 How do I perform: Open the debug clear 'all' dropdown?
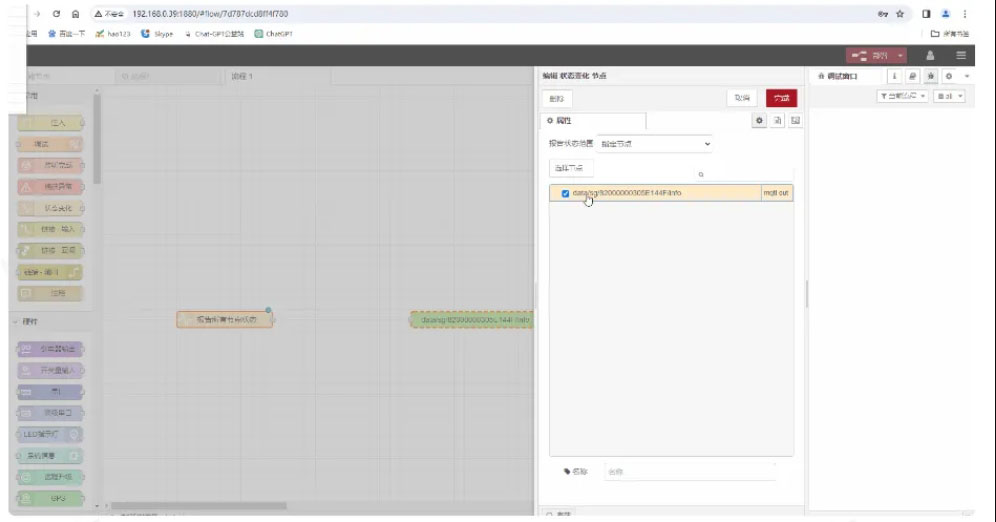(x=949, y=96)
